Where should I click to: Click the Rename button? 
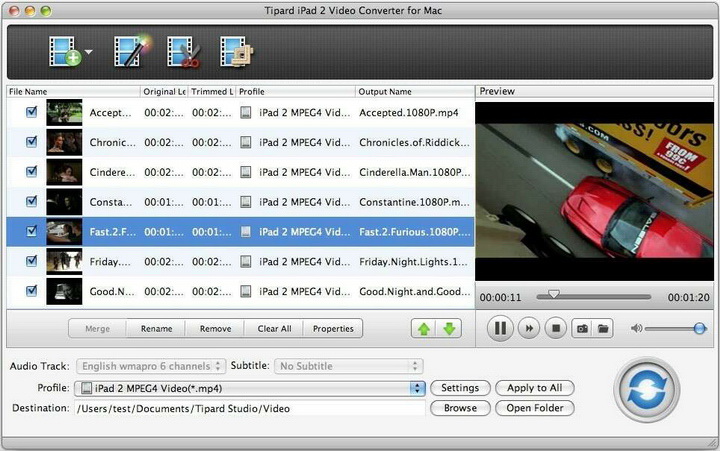(x=156, y=328)
